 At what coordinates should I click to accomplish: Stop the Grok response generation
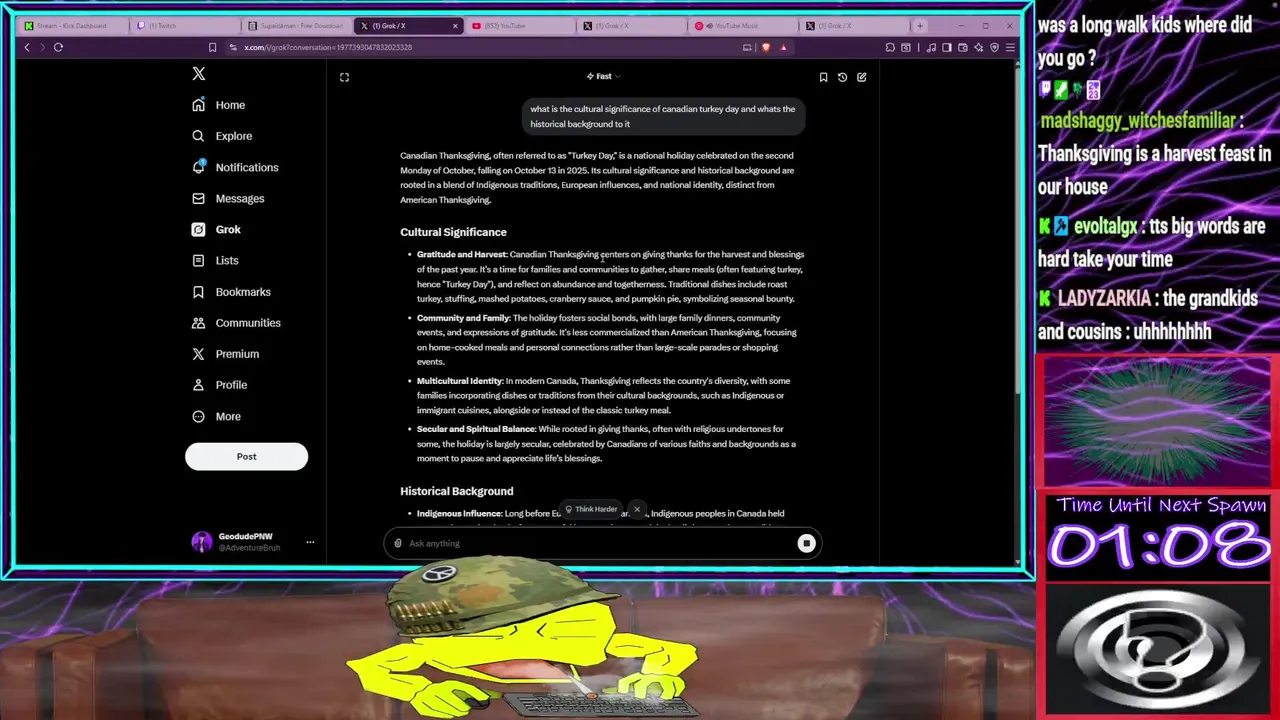click(x=806, y=543)
